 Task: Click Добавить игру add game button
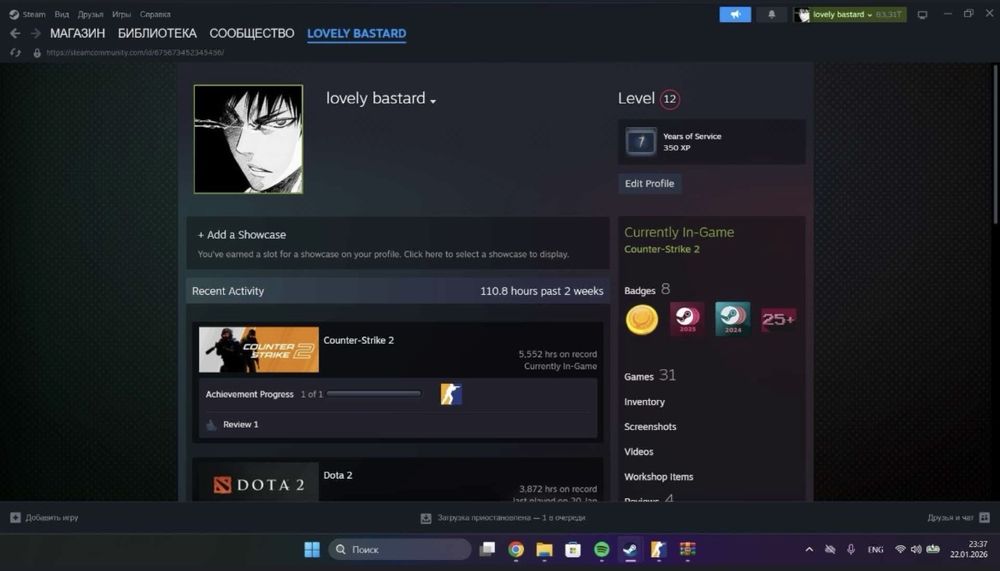45,517
